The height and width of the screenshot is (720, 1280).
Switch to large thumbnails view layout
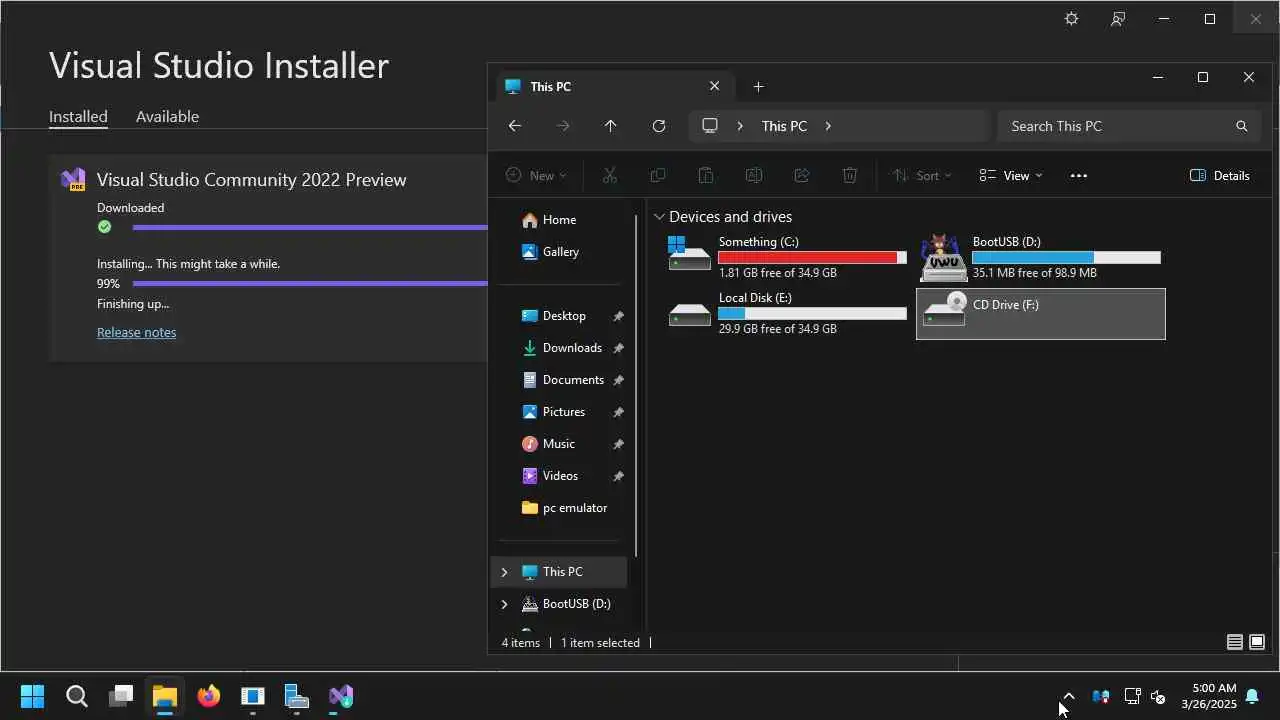tap(1257, 642)
